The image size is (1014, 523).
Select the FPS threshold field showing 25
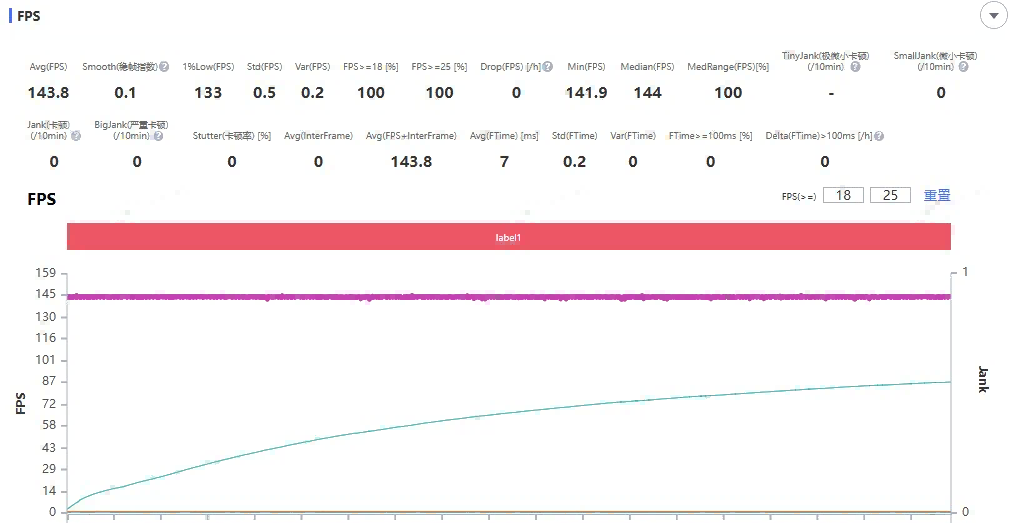coord(890,195)
